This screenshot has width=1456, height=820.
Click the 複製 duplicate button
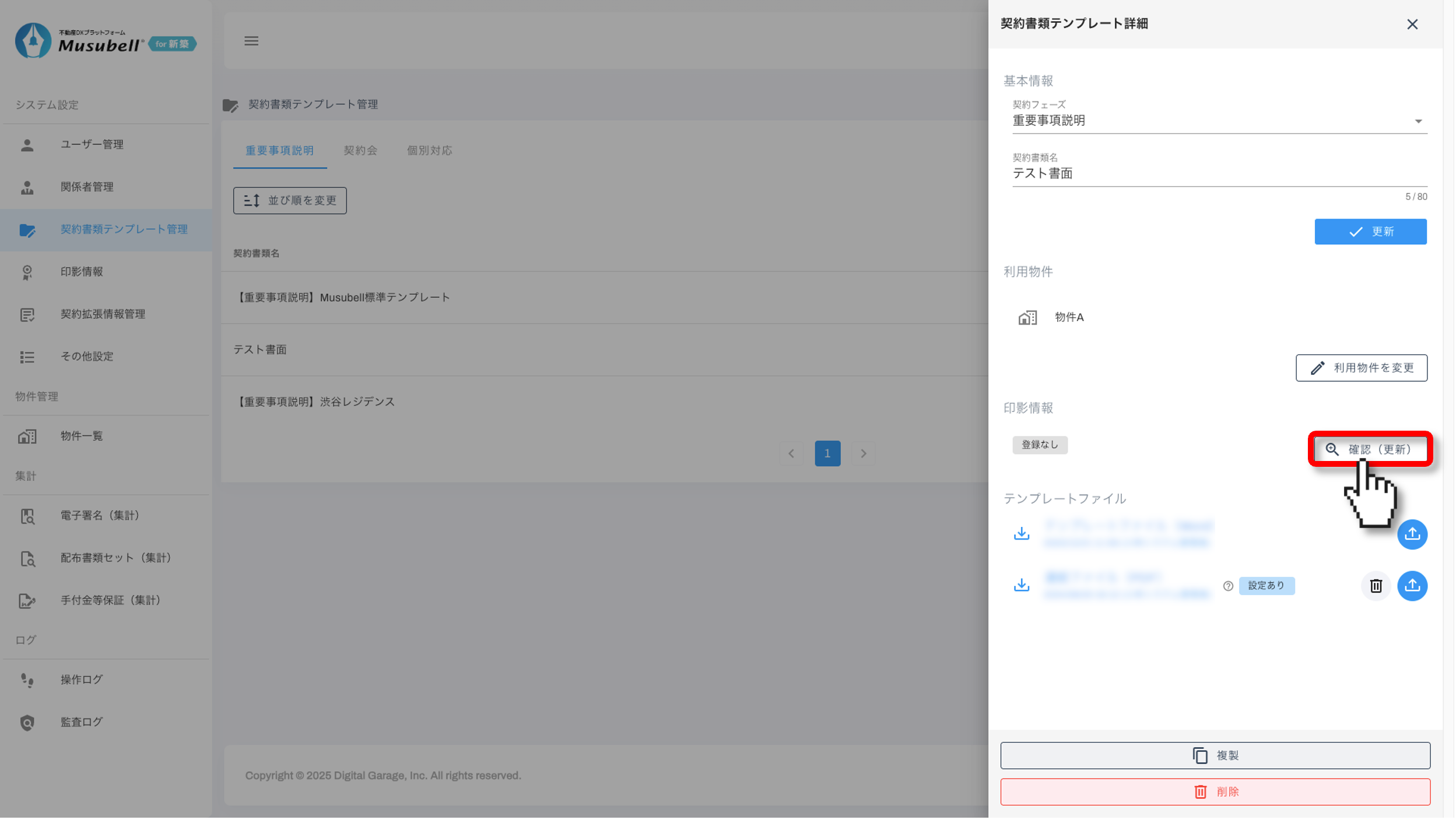[x=1215, y=755]
